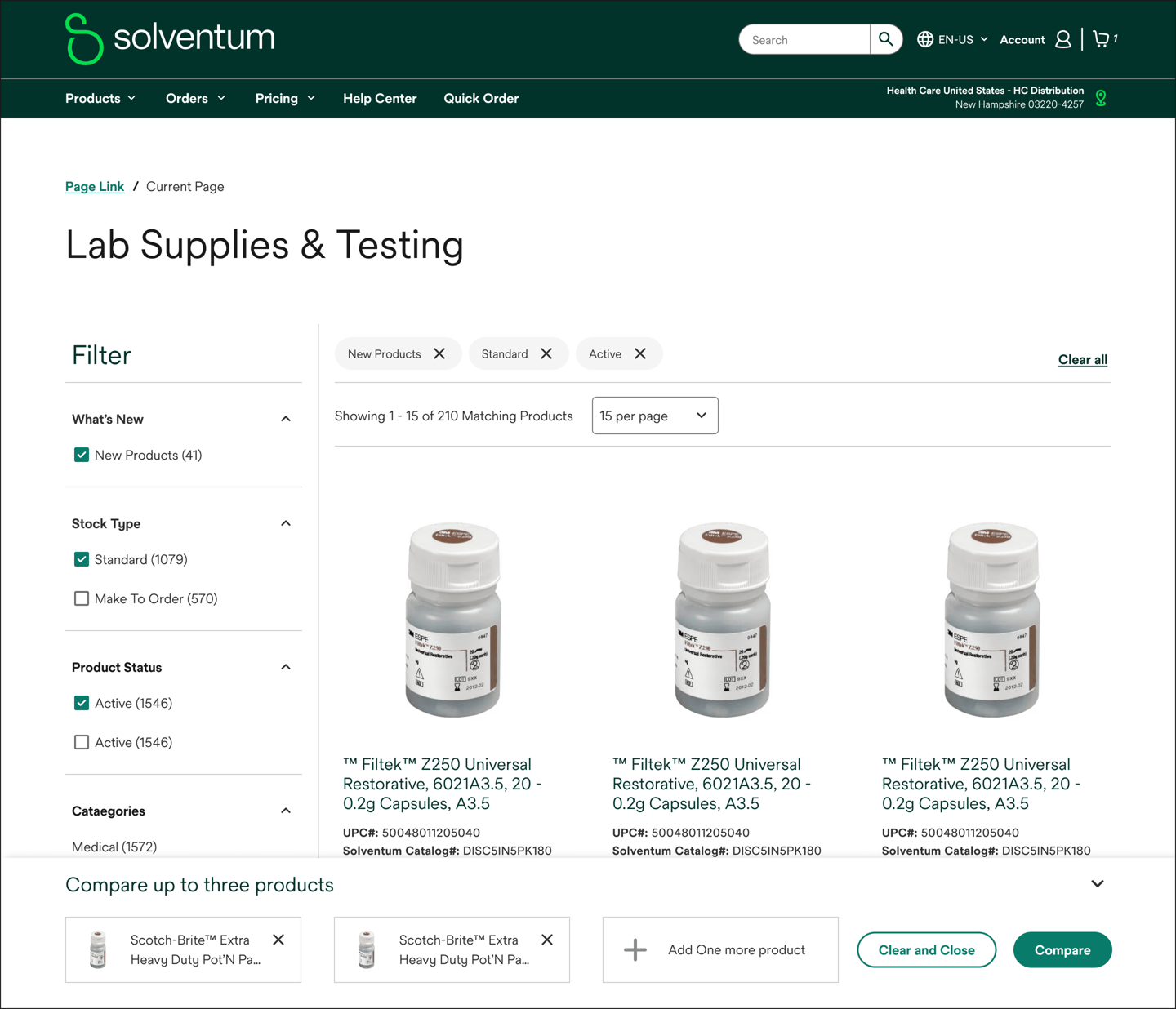This screenshot has width=1176, height=1009.
Task: Open the leftmost Filtek Z250 product title
Action: 442,784
